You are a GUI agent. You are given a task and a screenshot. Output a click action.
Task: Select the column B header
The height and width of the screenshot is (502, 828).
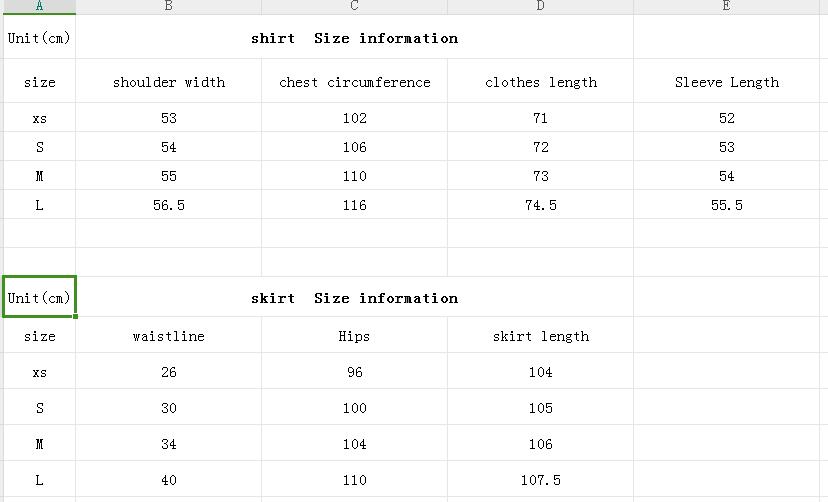168,6
